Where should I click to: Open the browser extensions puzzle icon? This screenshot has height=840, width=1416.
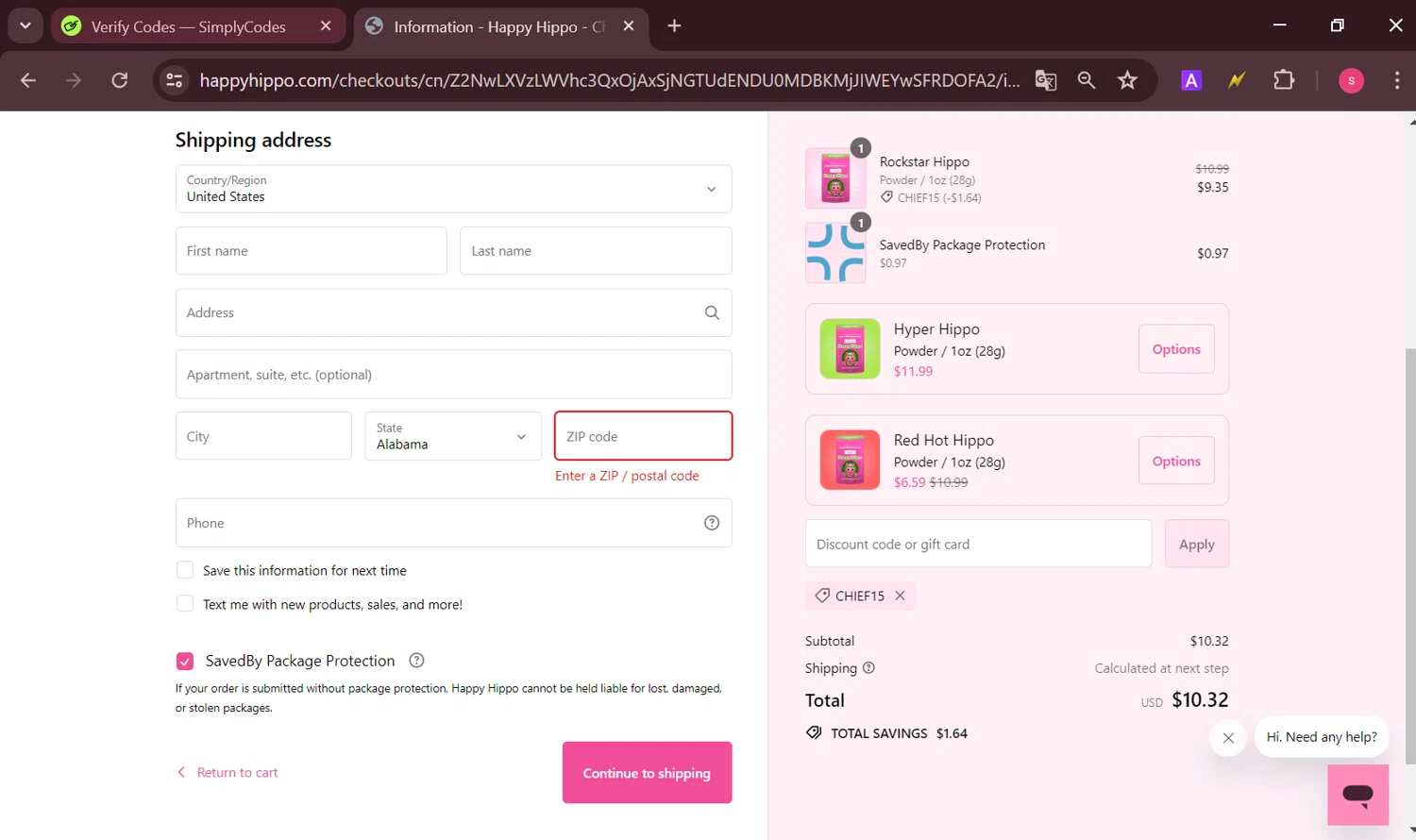[1284, 80]
